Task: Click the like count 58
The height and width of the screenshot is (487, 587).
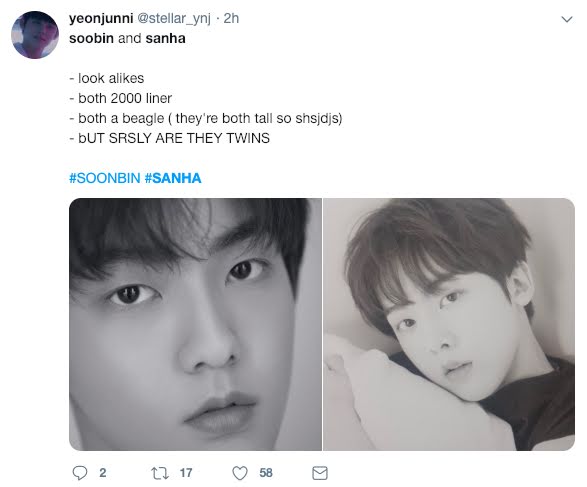Action: point(266,473)
